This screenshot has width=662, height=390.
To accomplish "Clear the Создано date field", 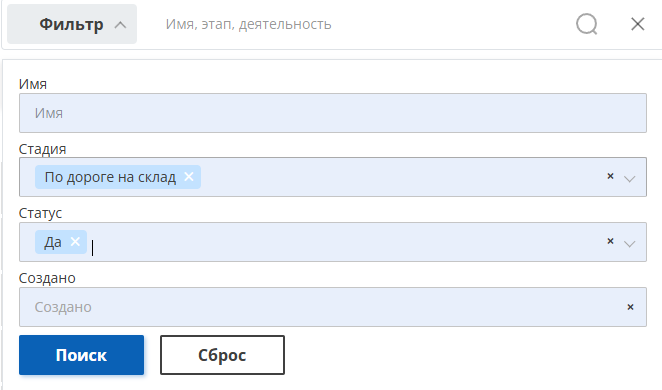I will 630,307.
